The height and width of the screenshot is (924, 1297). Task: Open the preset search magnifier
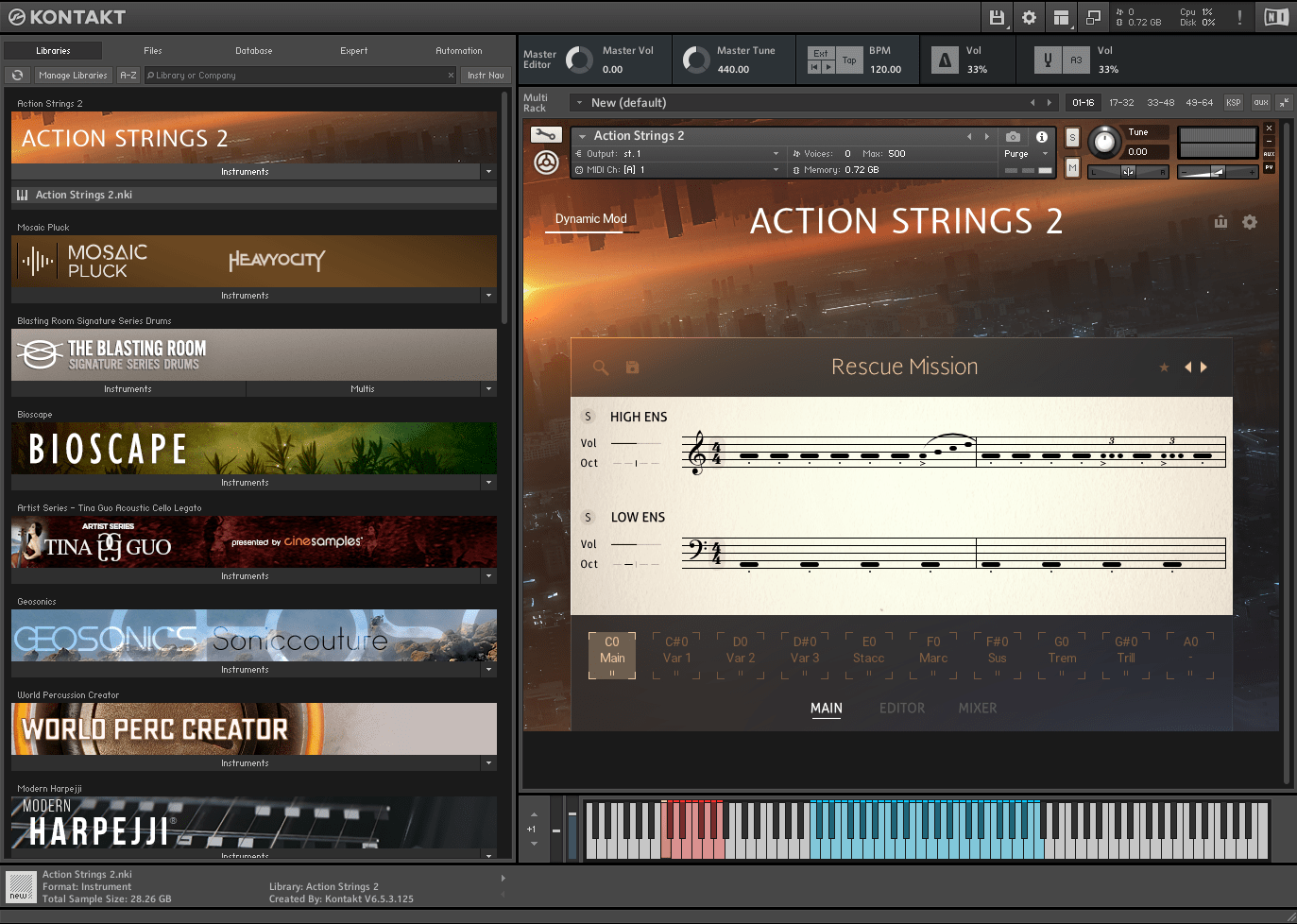tap(600, 368)
